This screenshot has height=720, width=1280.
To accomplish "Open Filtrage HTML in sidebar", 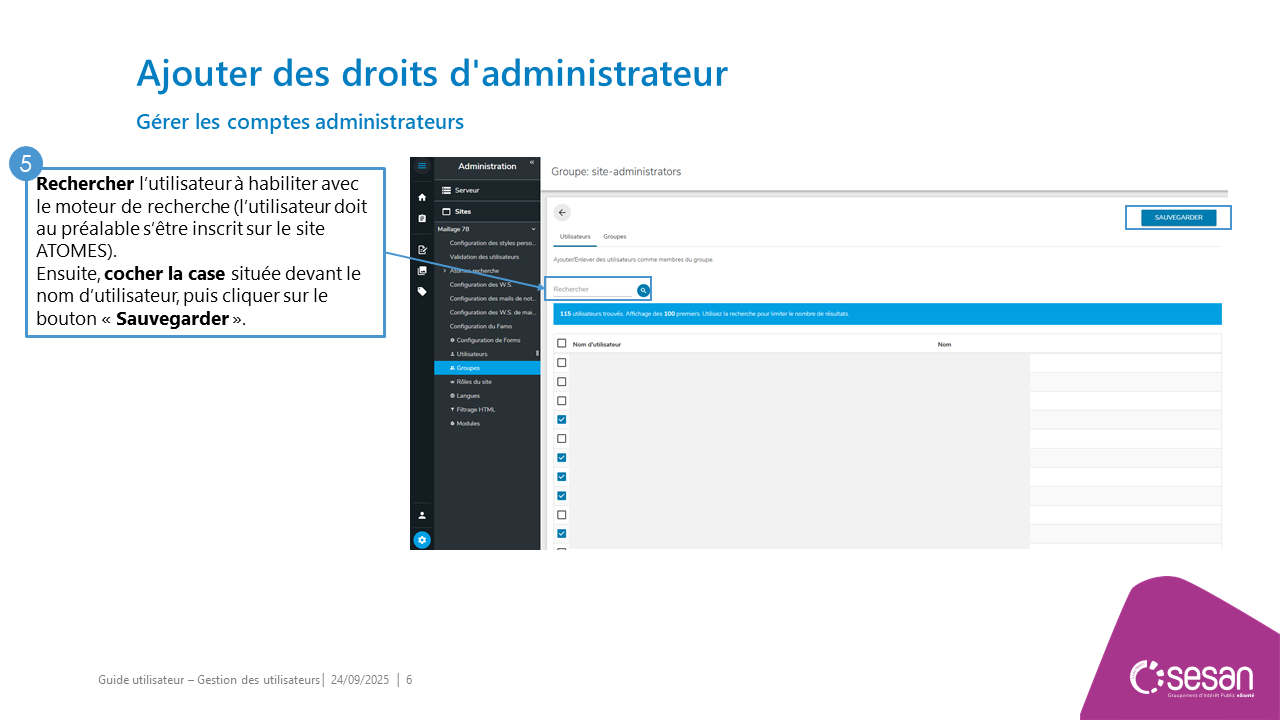I will tap(475, 410).
